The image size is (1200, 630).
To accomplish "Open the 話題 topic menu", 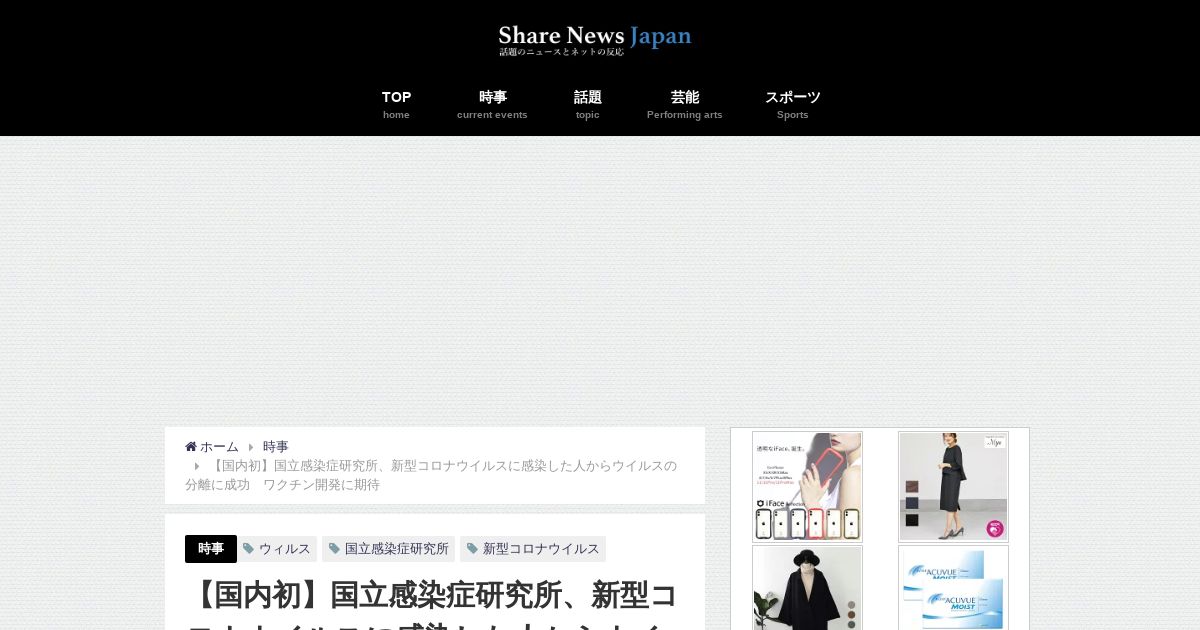I will pyautogui.click(x=588, y=104).
